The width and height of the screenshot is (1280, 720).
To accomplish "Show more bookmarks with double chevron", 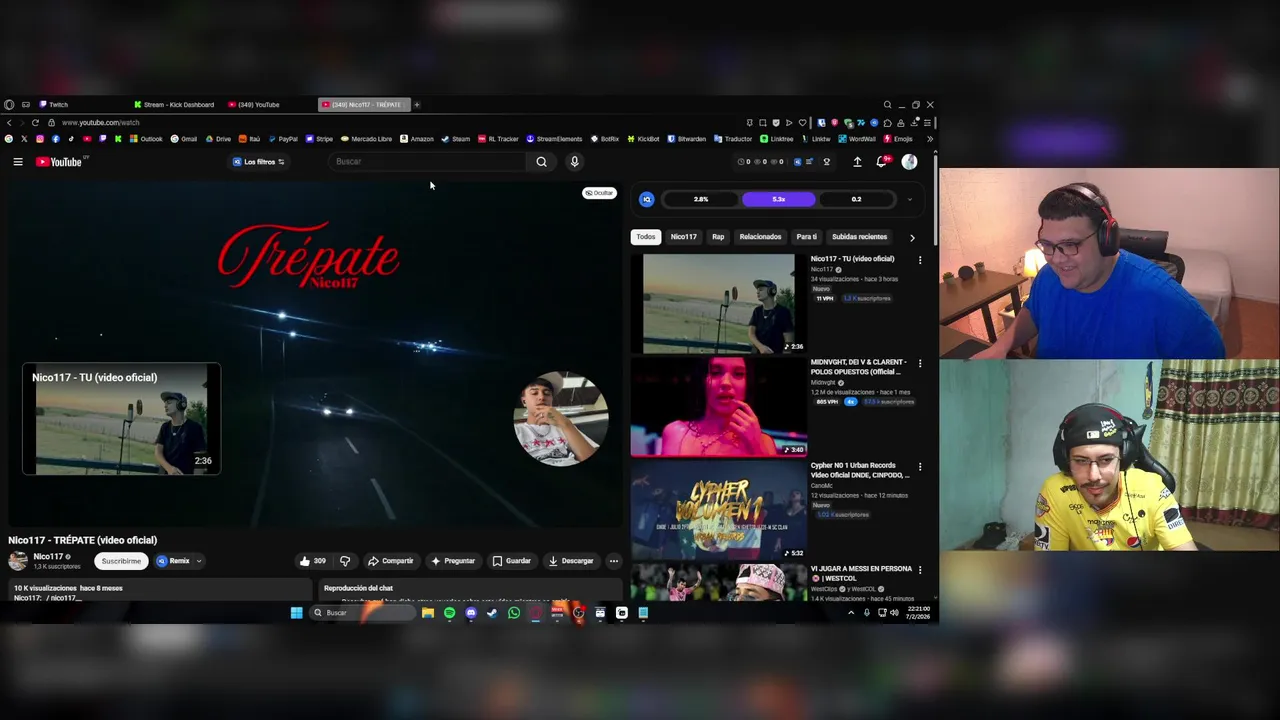I will pyautogui.click(x=930, y=139).
